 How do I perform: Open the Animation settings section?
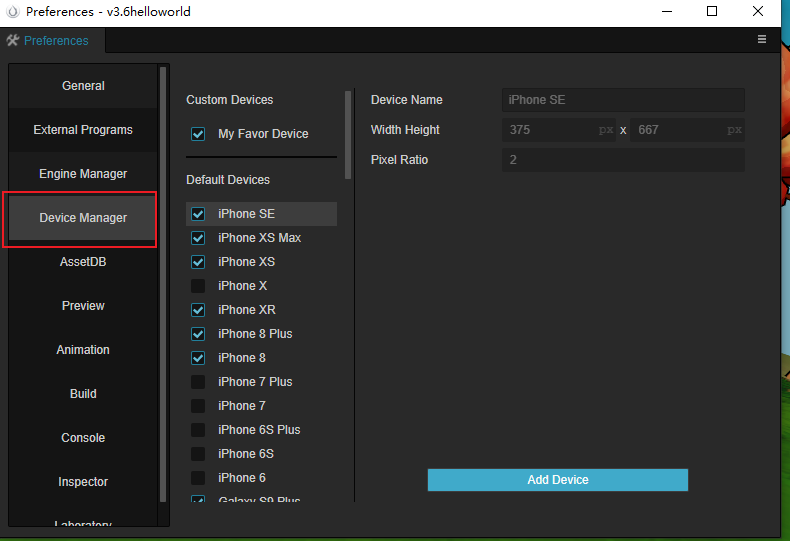pyautogui.click(x=83, y=350)
